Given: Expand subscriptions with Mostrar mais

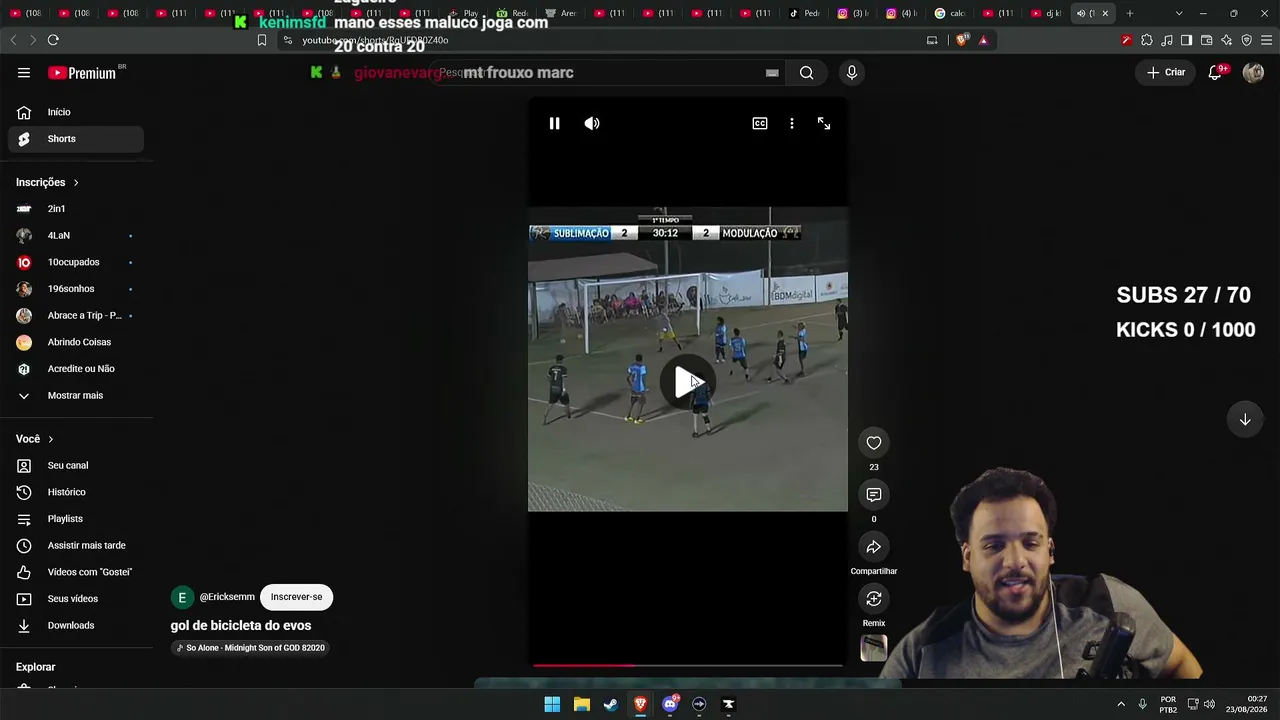Looking at the screenshot, I should (x=76, y=395).
